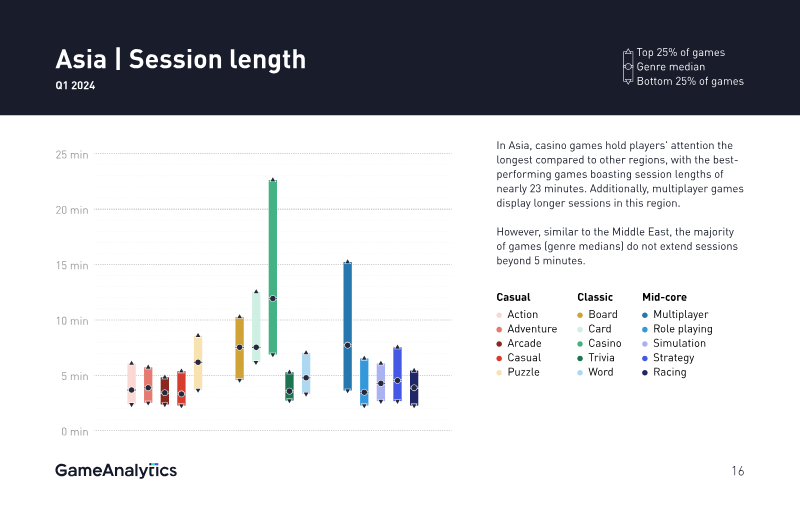Click the Board bar bottom triangle
Viewport: 800px width, 506px height.
point(239,381)
